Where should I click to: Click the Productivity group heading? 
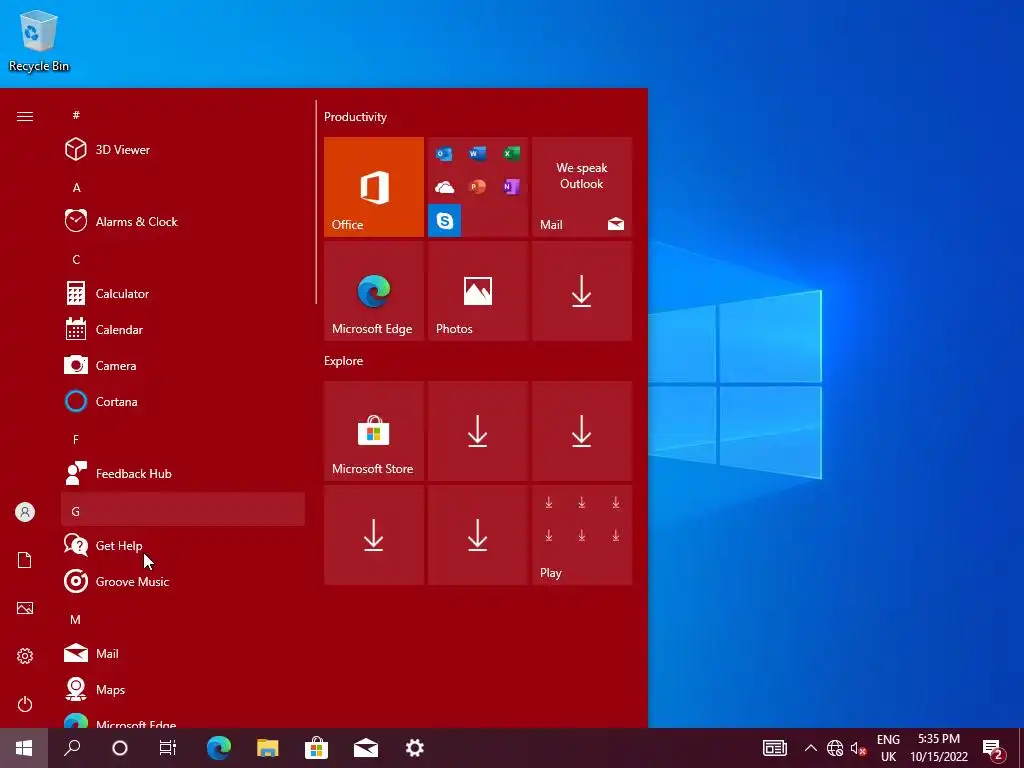[355, 117]
